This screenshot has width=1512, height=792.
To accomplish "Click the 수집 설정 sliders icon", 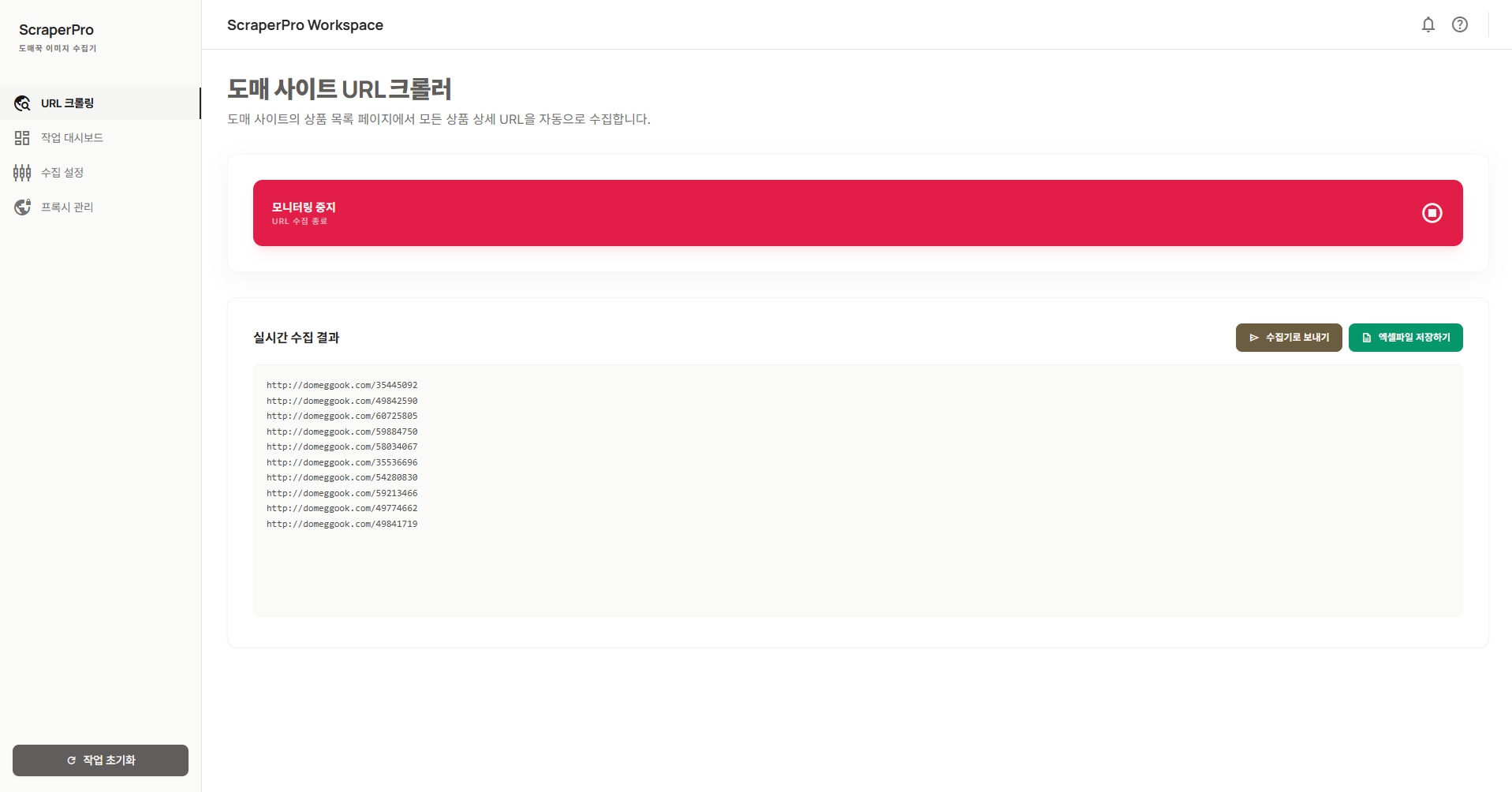I will (x=21, y=172).
